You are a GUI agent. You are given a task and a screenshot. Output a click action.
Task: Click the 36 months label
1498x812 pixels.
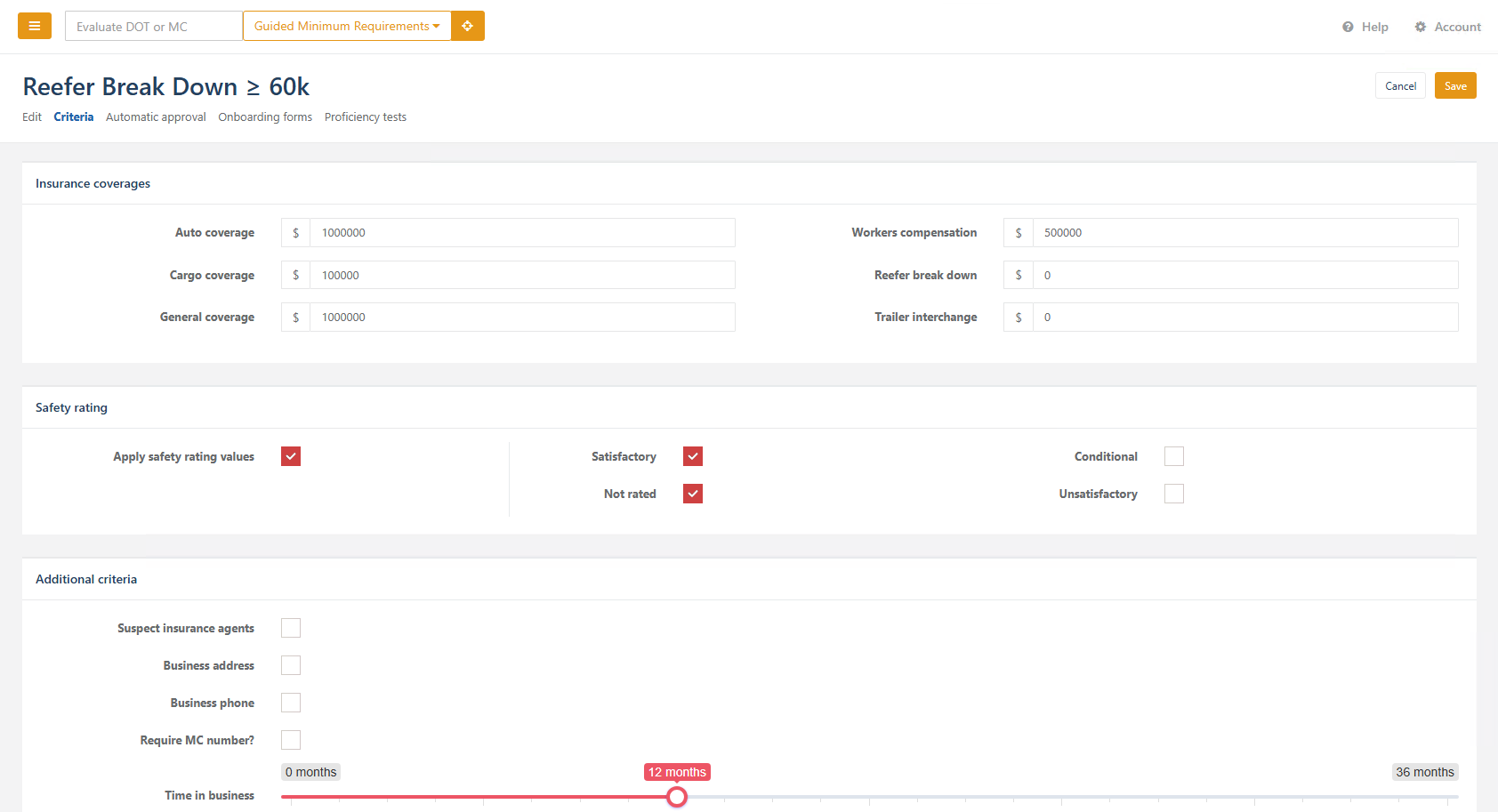[x=1425, y=772]
